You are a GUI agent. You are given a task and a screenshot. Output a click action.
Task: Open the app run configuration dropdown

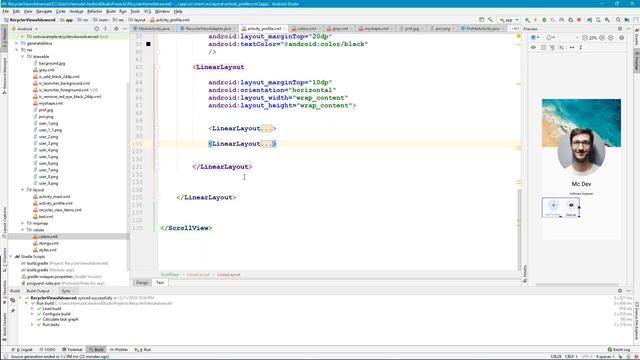pyautogui.click(x=509, y=20)
